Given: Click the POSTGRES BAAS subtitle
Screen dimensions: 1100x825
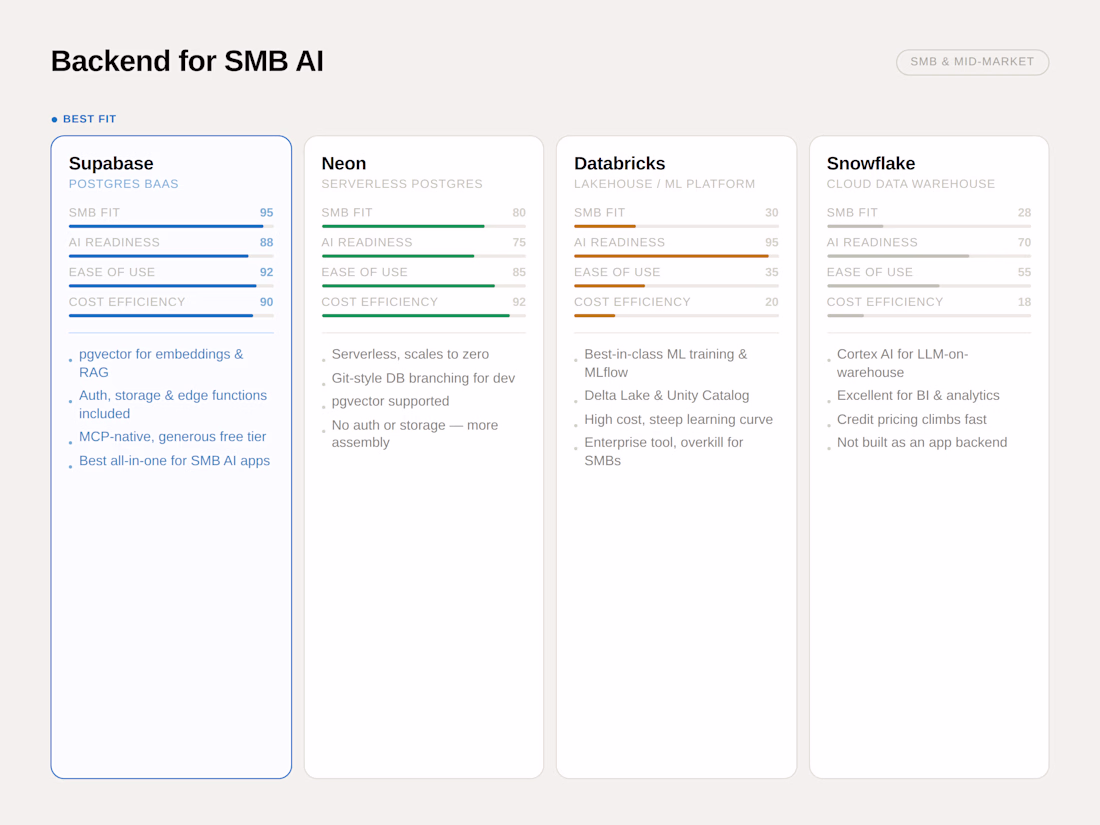Looking at the screenshot, I should point(124,184).
